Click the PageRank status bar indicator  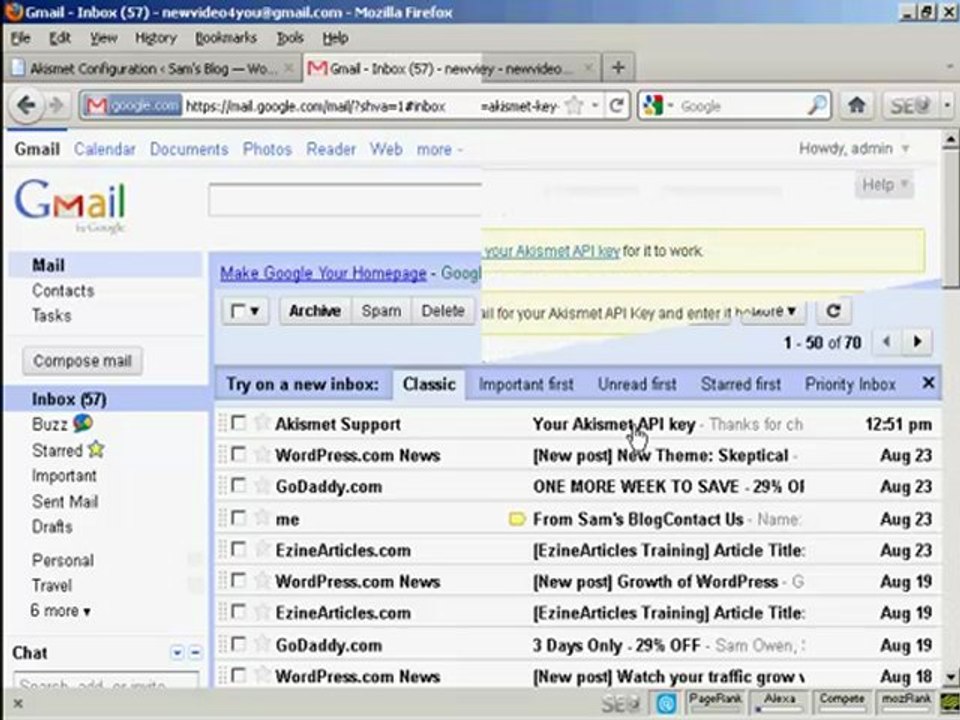[x=714, y=702]
